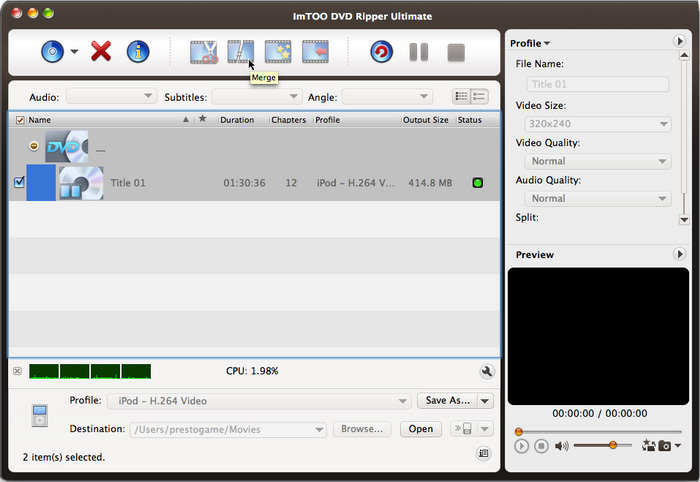This screenshot has height=482, width=700.
Task: Click the Pause button in toolbar
Action: coord(419,52)
